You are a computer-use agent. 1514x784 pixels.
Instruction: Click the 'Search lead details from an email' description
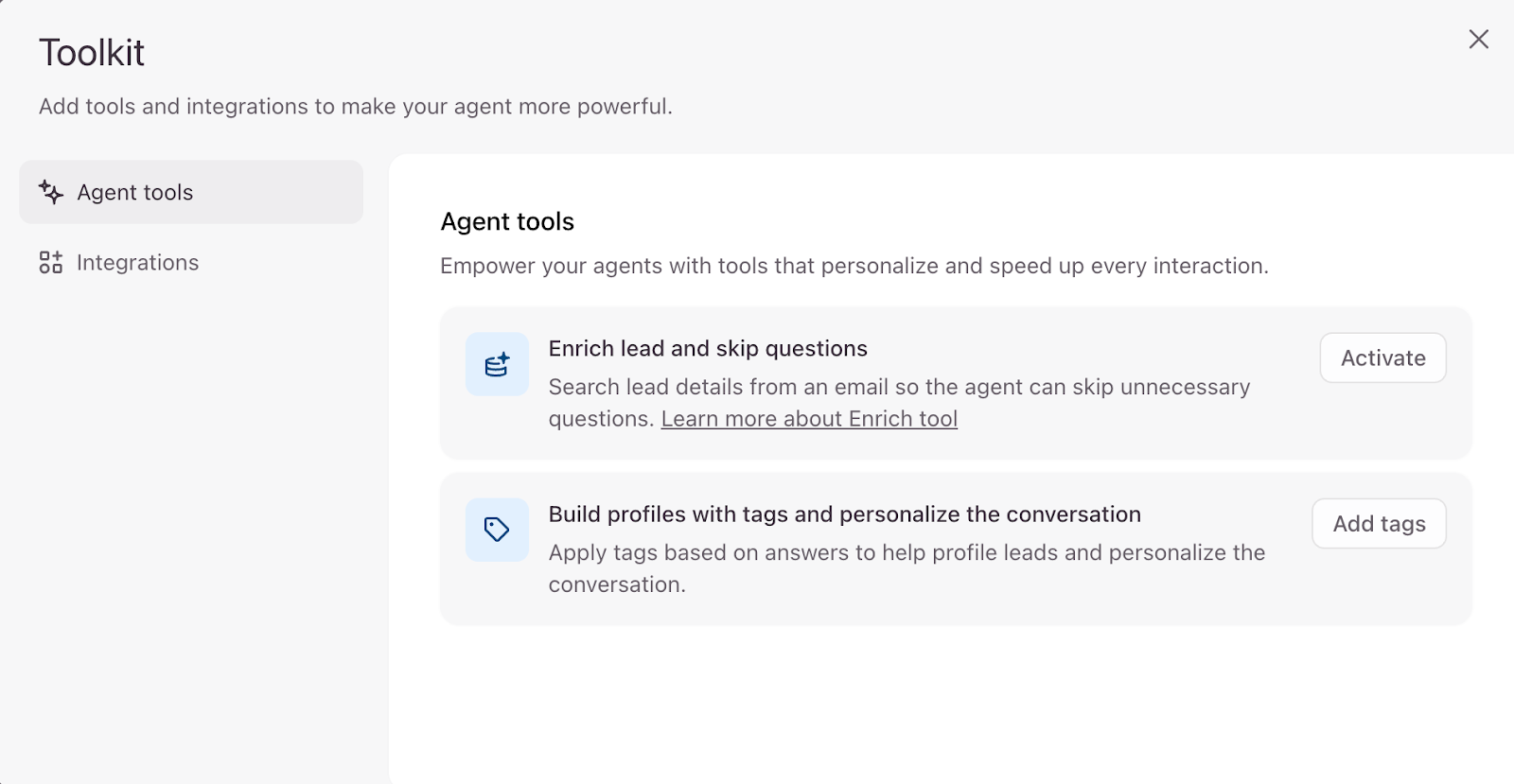[x=899, y=387]
